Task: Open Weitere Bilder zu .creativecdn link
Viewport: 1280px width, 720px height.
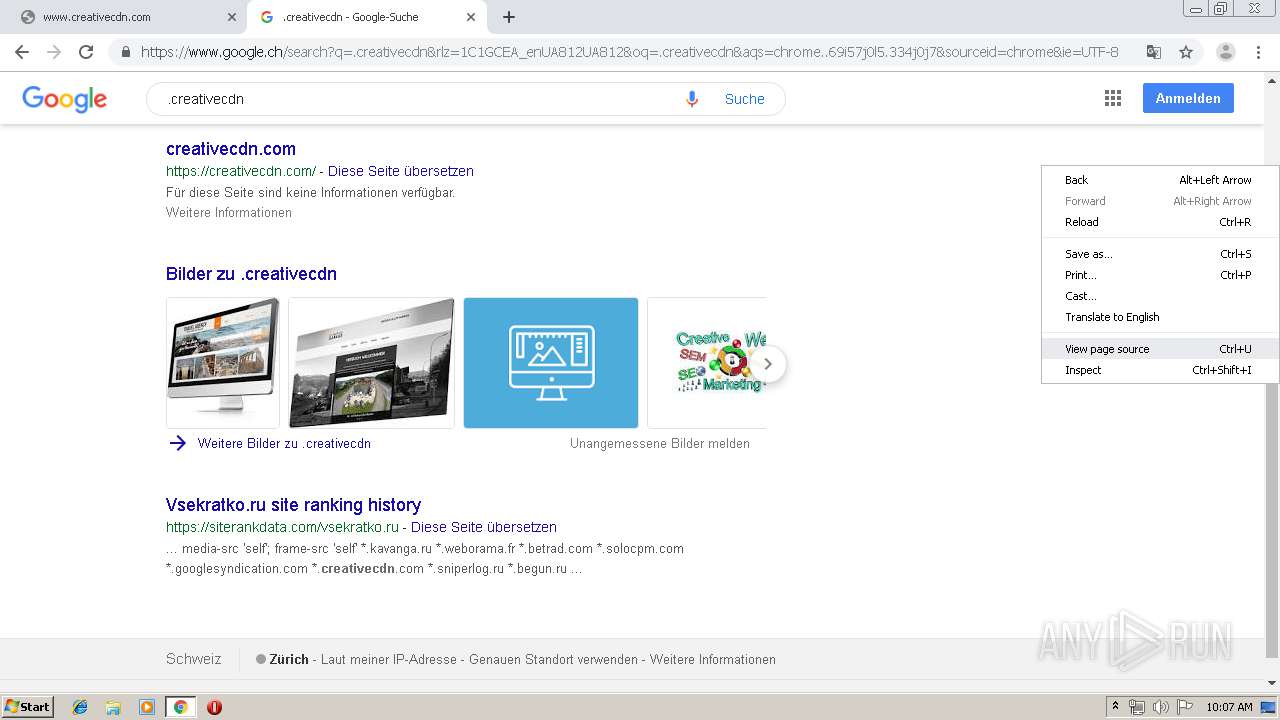Action: 284,443
